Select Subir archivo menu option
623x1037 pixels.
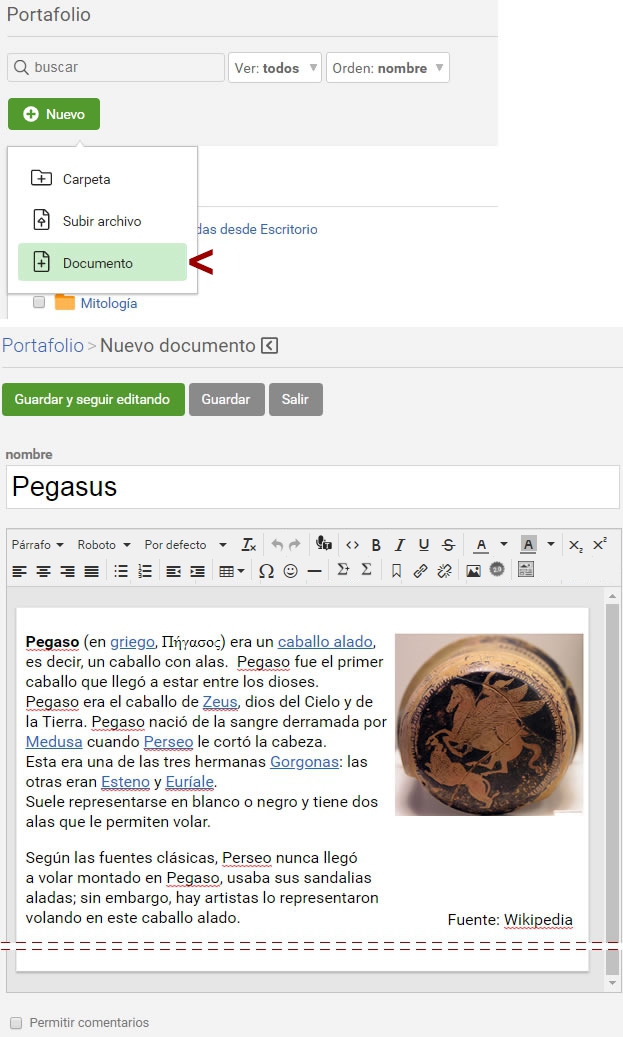coord(102,221)
